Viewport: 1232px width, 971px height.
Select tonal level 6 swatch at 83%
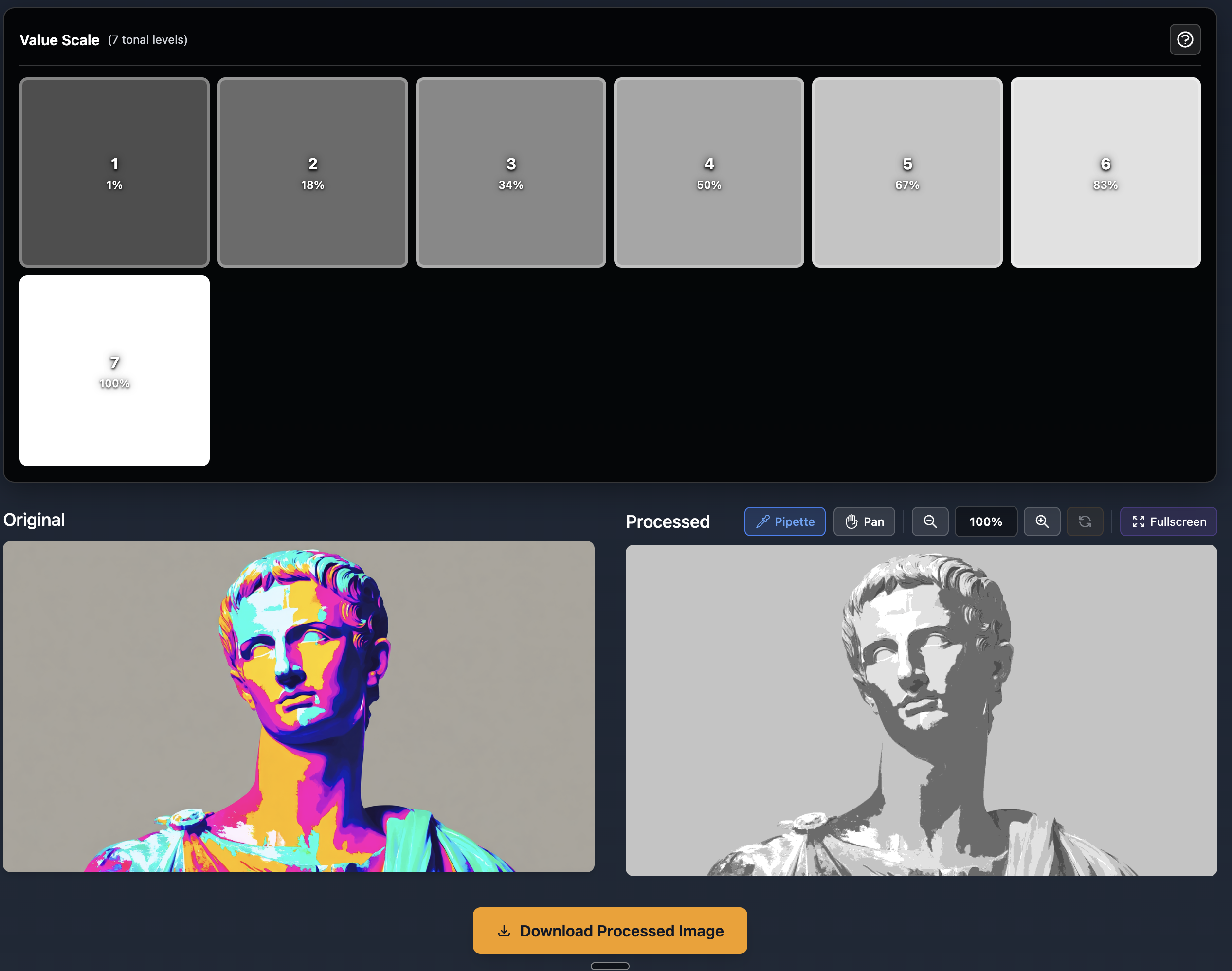pos(1105,172)
